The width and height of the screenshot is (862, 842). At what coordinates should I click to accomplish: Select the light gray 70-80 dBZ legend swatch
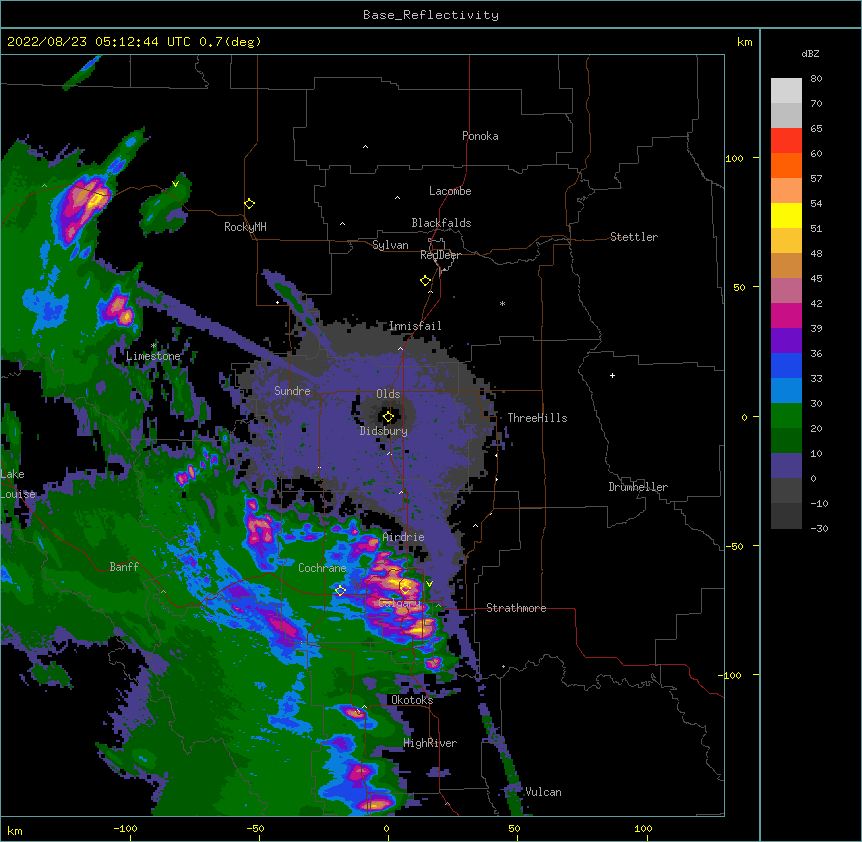(x=786, y=91)
